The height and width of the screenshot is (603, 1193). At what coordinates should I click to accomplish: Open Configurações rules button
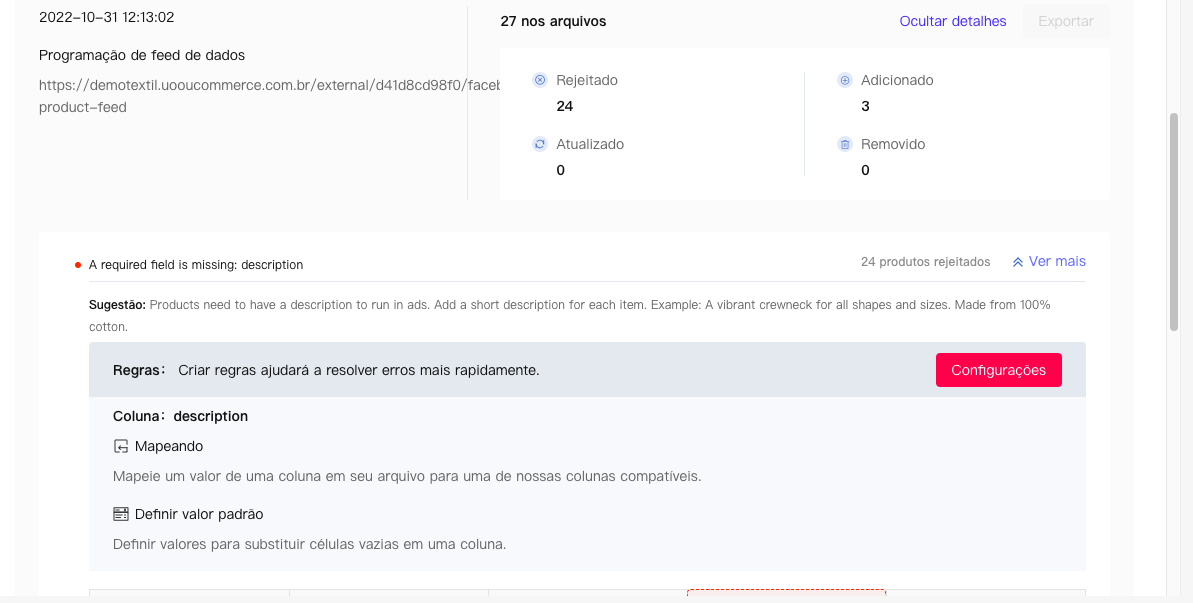coord(998,370)
